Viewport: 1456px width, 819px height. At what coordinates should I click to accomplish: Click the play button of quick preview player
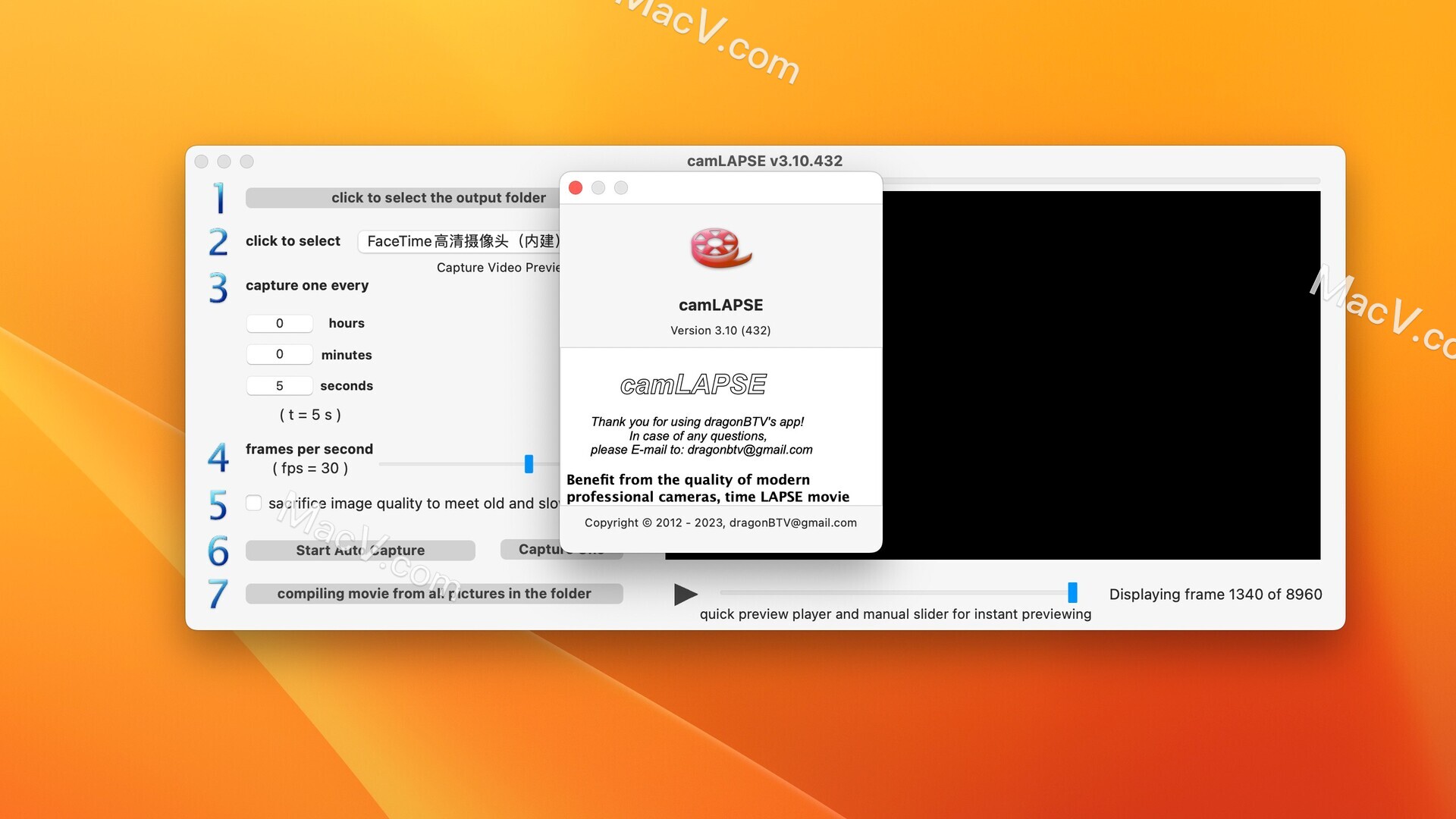pos(686,595)
